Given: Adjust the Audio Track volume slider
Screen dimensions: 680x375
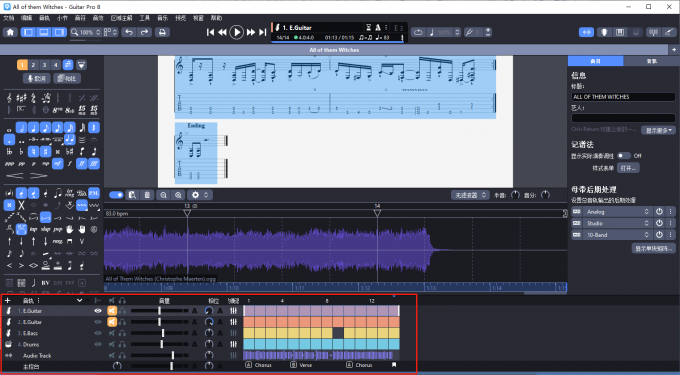Looking at the screenshot, I should pyautogui.click(x=172, y=355).
